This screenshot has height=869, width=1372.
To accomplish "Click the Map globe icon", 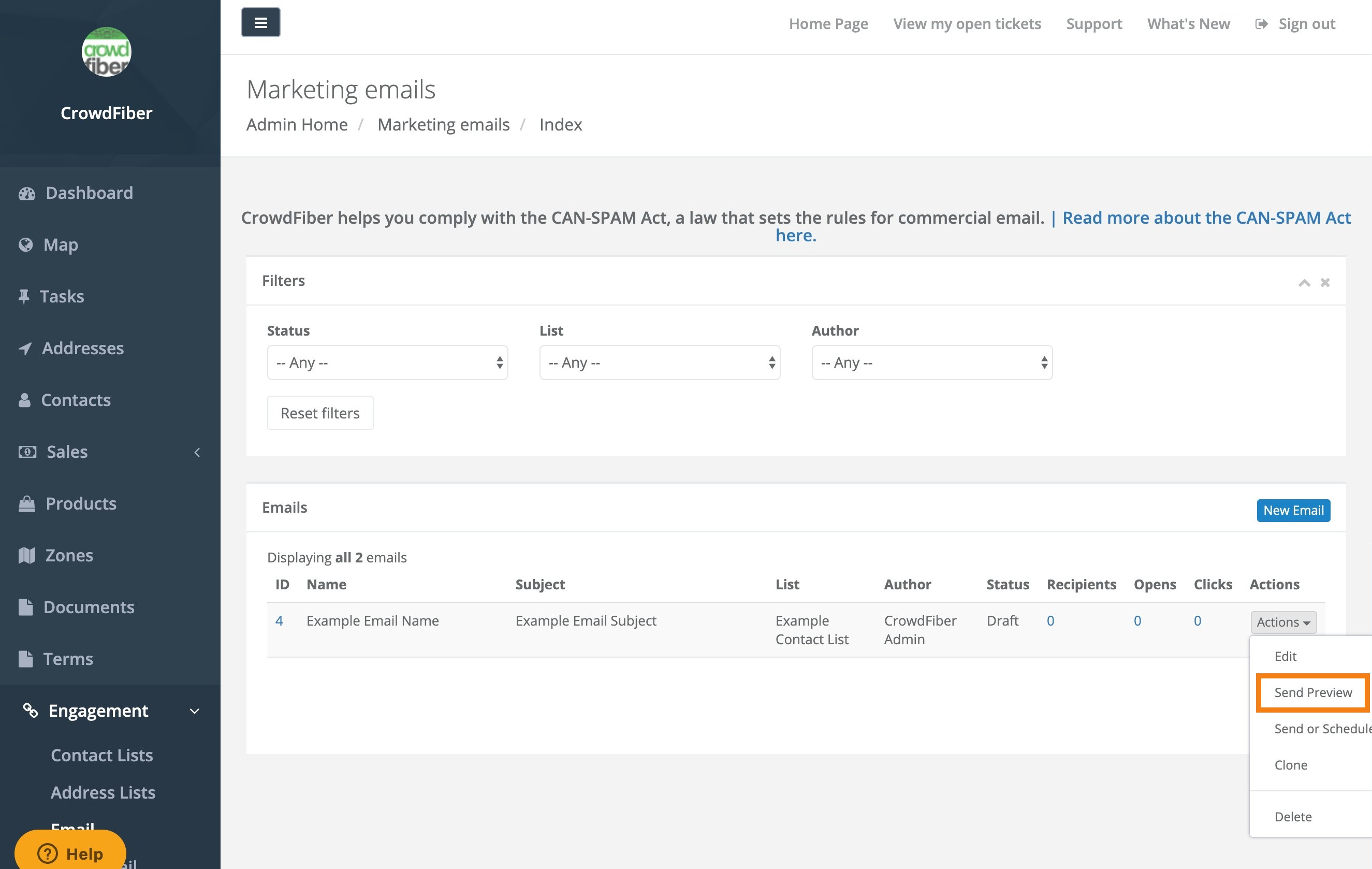I will [26, 245].
